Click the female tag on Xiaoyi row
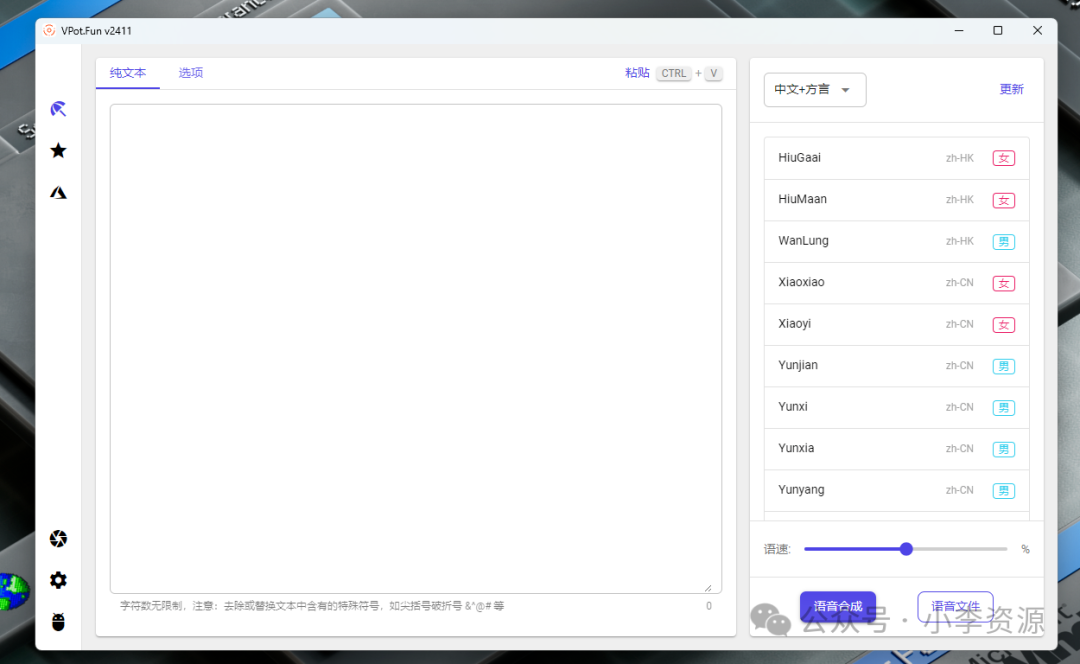The image size is (1080, 664). click(1004, 324)
